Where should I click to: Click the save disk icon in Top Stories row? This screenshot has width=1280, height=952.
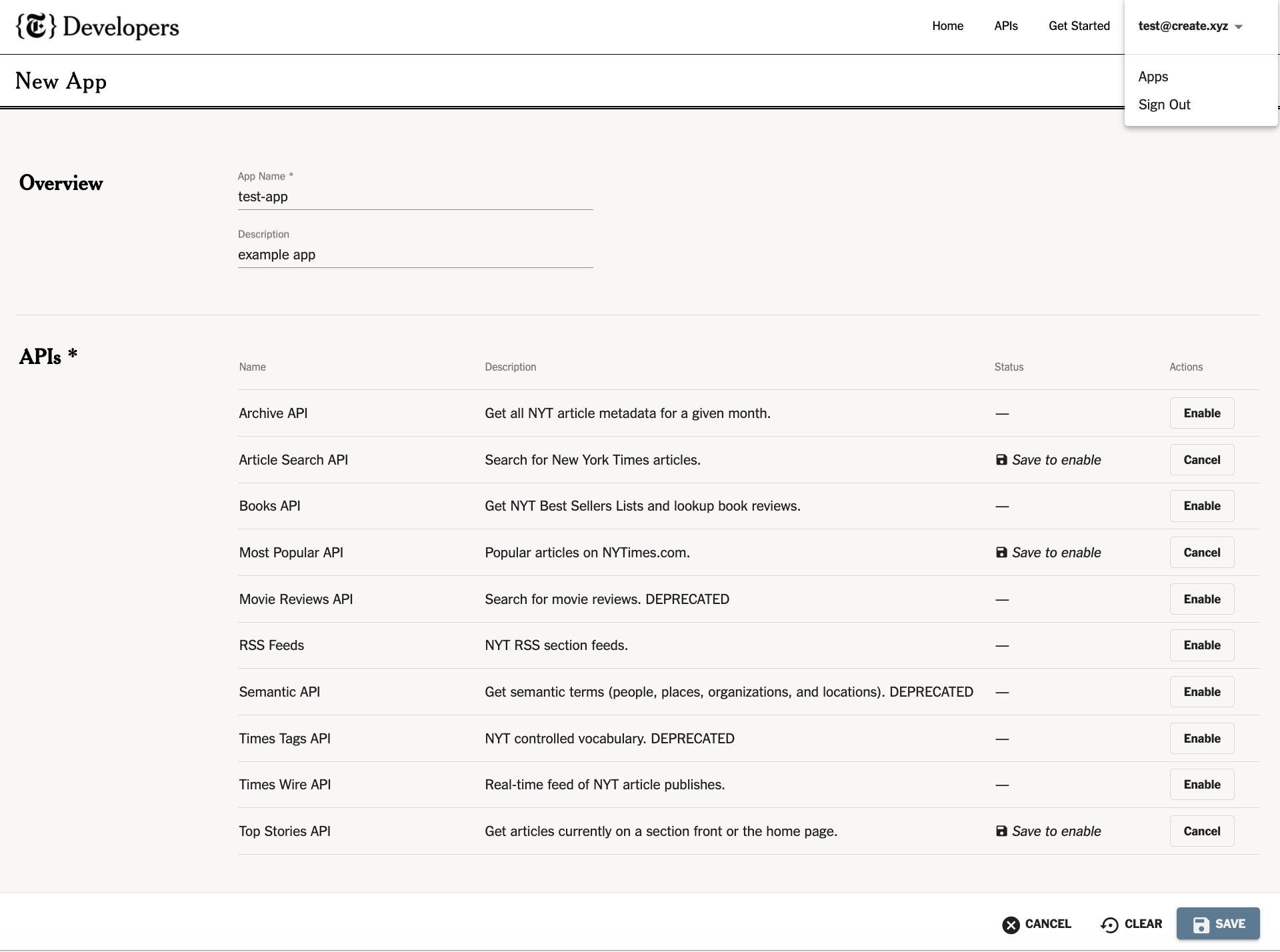tap(1001, 831)
